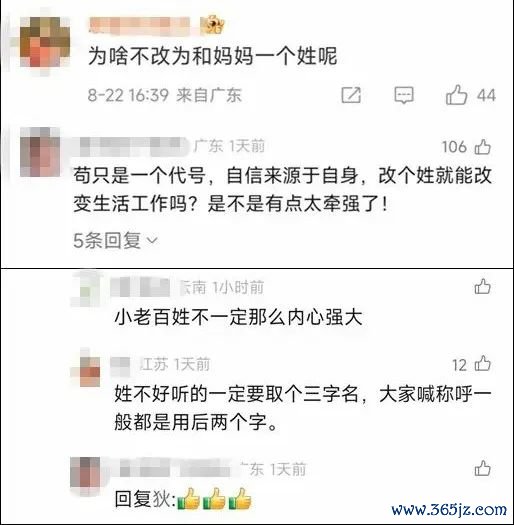The height and width of the screenshot is (525, 514).
Task: Click the www.365jz.com watermark link
Action: tap(449, 510)
